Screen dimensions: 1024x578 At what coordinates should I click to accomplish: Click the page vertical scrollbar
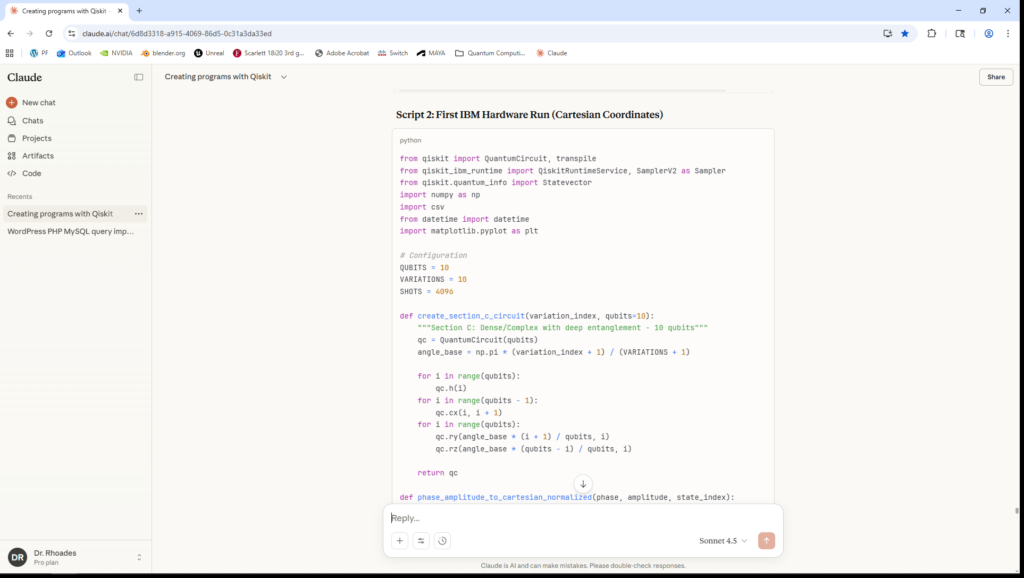click(1017, 510)
